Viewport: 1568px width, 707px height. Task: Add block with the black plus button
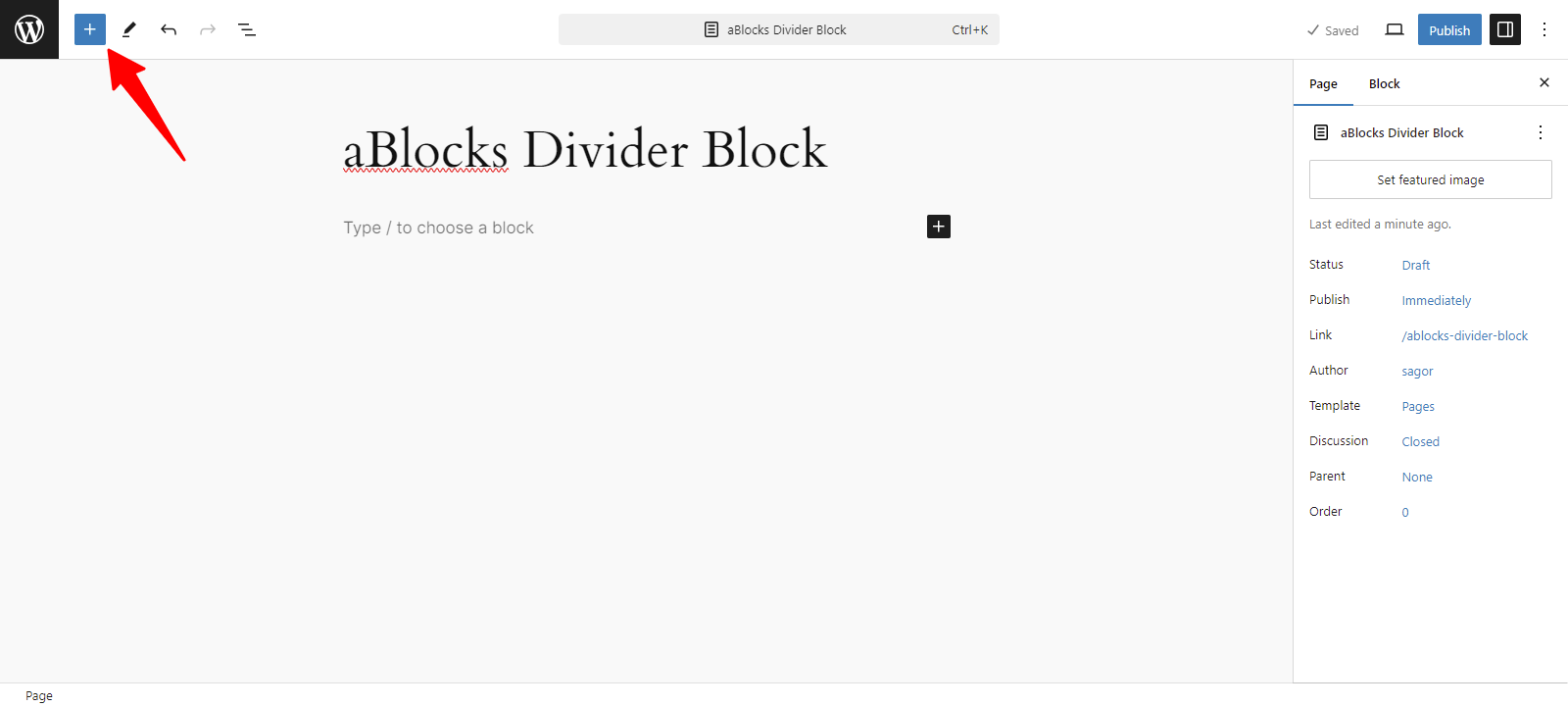click(x=939, y=227)
